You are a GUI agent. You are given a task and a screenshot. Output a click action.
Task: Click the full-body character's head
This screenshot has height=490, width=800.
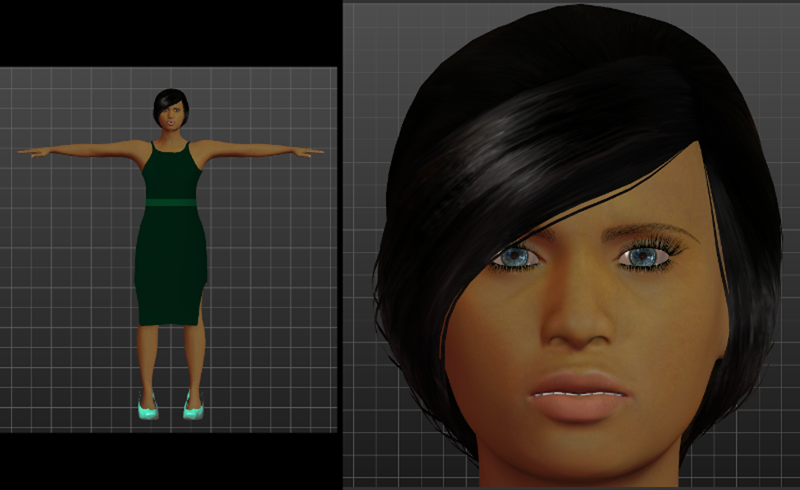pos(171,109)
